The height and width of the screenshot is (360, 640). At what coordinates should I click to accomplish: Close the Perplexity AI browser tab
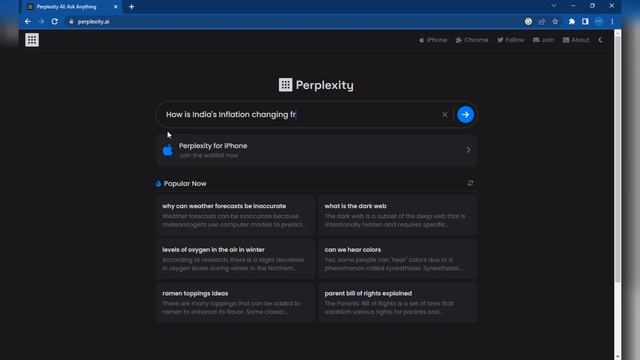[x=116, y=7]
